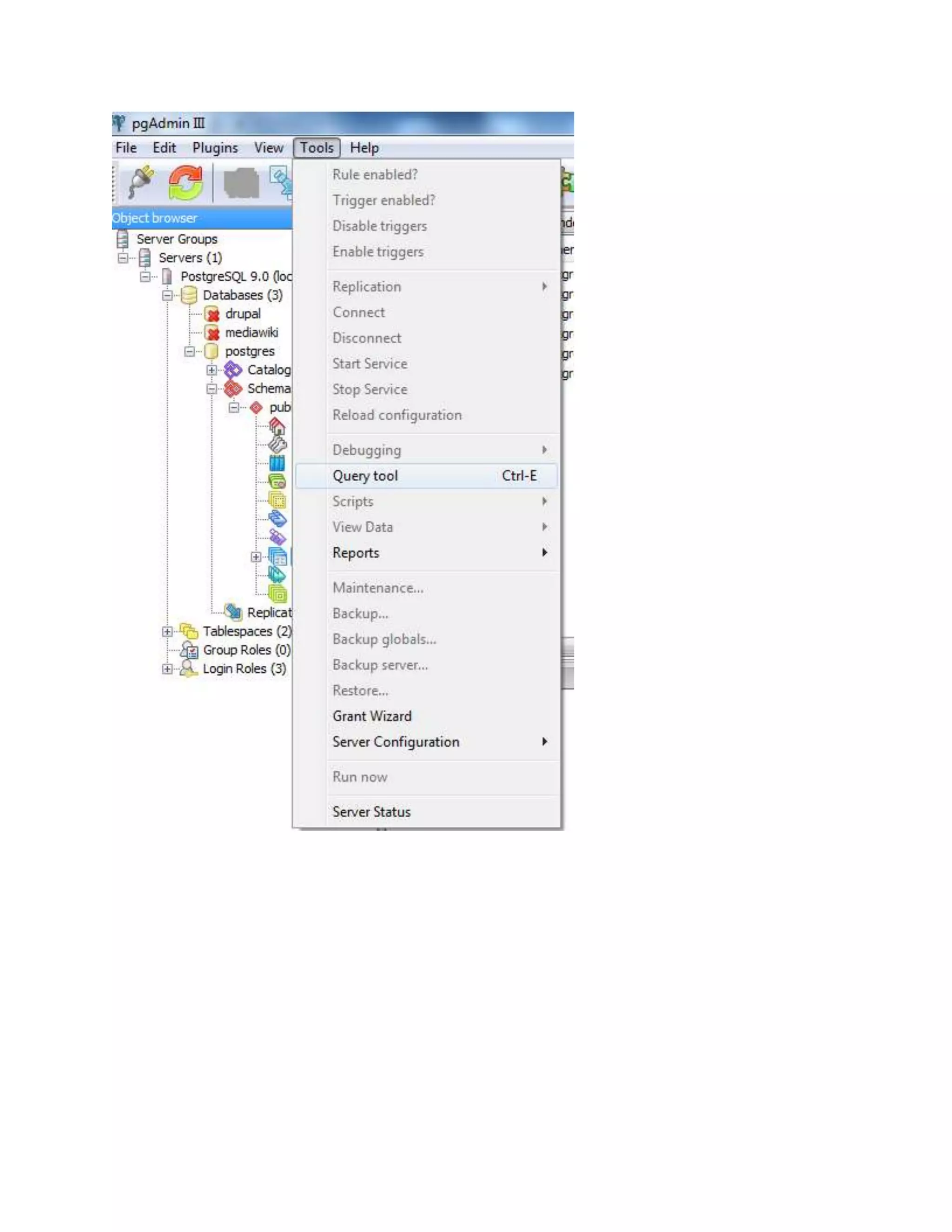Open the Help menu
The image size is (952, 1232).
[364, 148]
